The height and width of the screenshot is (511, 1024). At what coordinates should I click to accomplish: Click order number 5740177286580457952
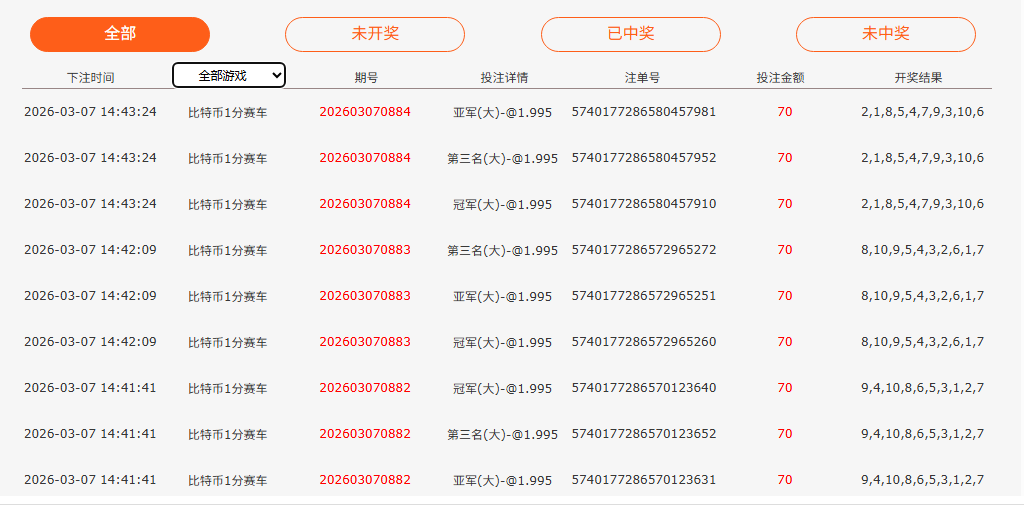point(644,158)
